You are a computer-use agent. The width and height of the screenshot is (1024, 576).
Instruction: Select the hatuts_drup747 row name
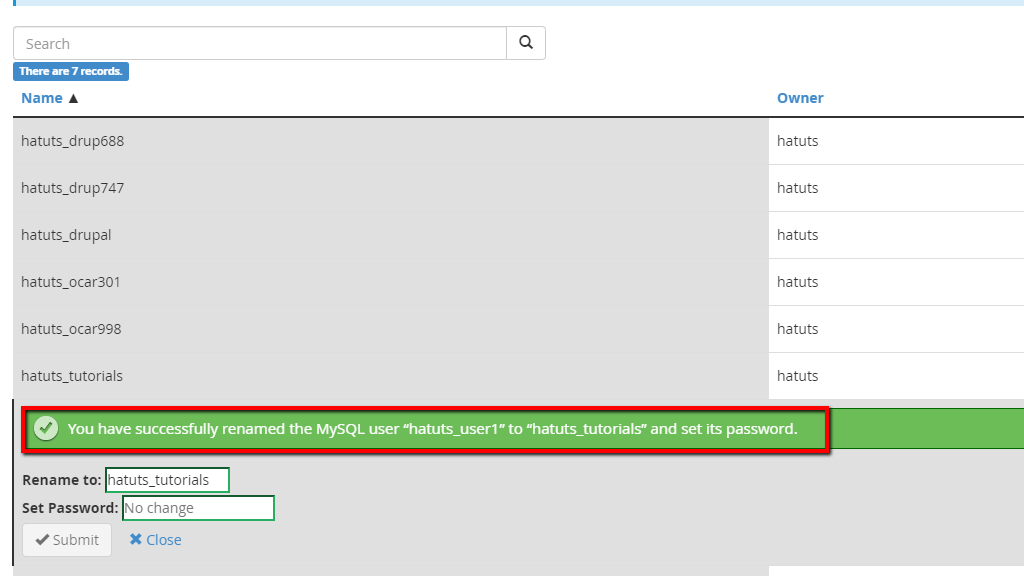[72, 188]
